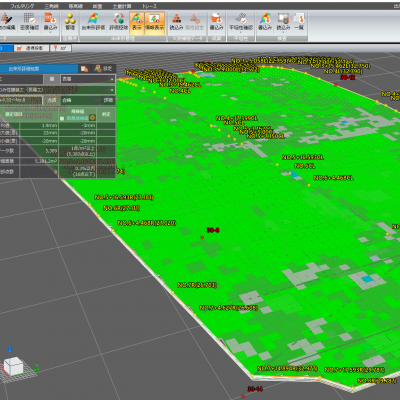This screenshot has height=400, width=400.
Task: Click the NO.7R(26.793) station label
Action: point(197,285)
